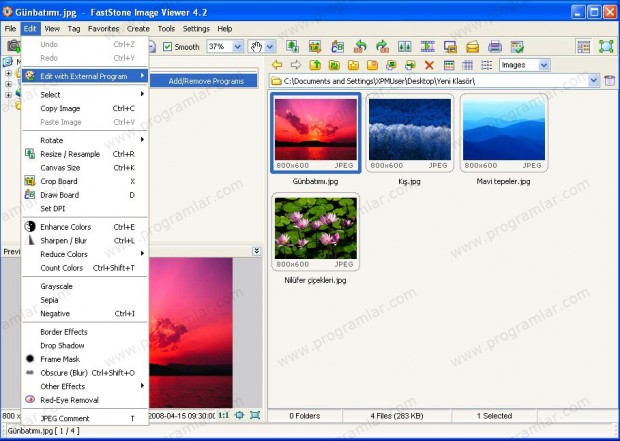Rotate image right using toolbar icon
The image size is (620, 441).
click(x=382, y=46)
